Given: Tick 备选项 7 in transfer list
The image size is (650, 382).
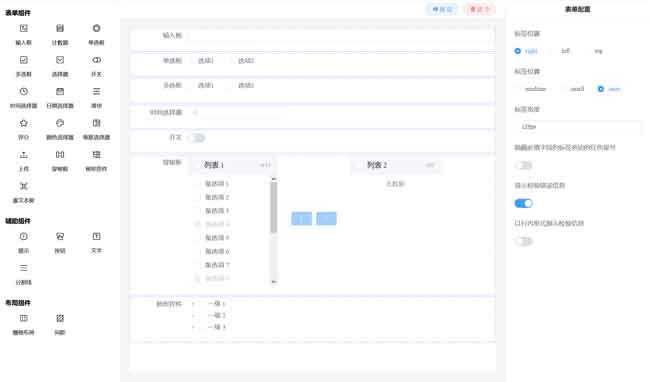Looking at the screenshot, I should (x=198, y=265).
